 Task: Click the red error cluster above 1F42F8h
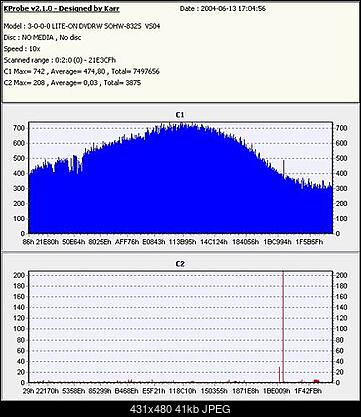tap(316, 381)
